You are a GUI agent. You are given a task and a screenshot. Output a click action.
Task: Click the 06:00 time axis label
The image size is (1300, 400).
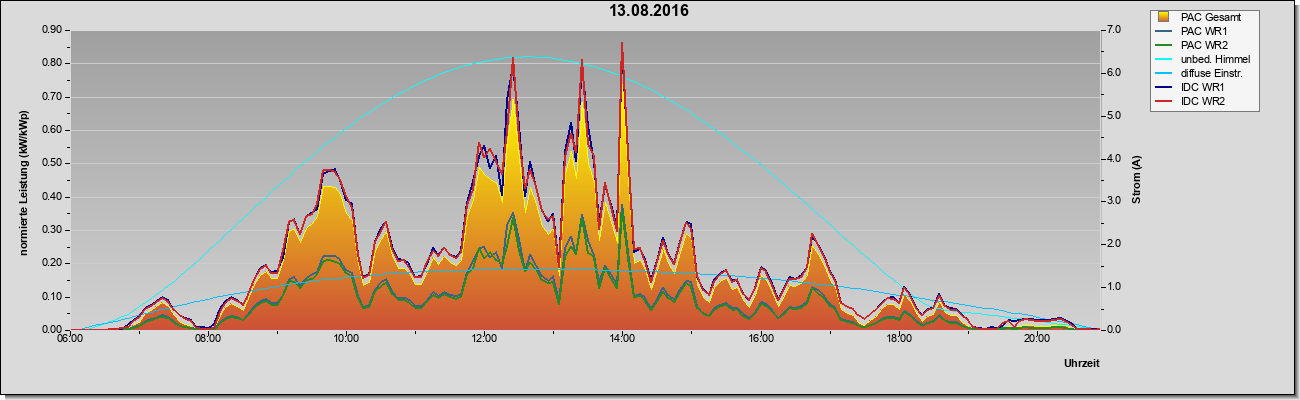(x=70, y=338)
